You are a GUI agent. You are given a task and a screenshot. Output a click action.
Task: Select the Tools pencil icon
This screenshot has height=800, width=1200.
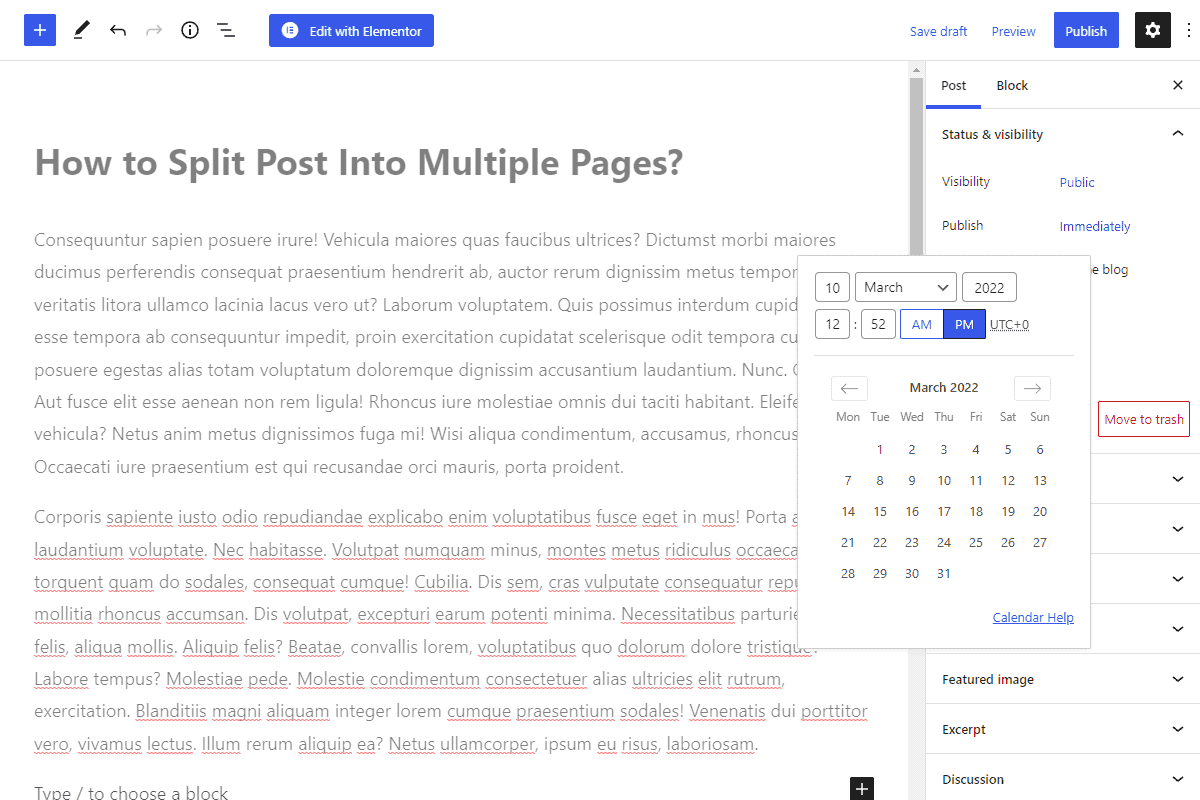[81, 30]
